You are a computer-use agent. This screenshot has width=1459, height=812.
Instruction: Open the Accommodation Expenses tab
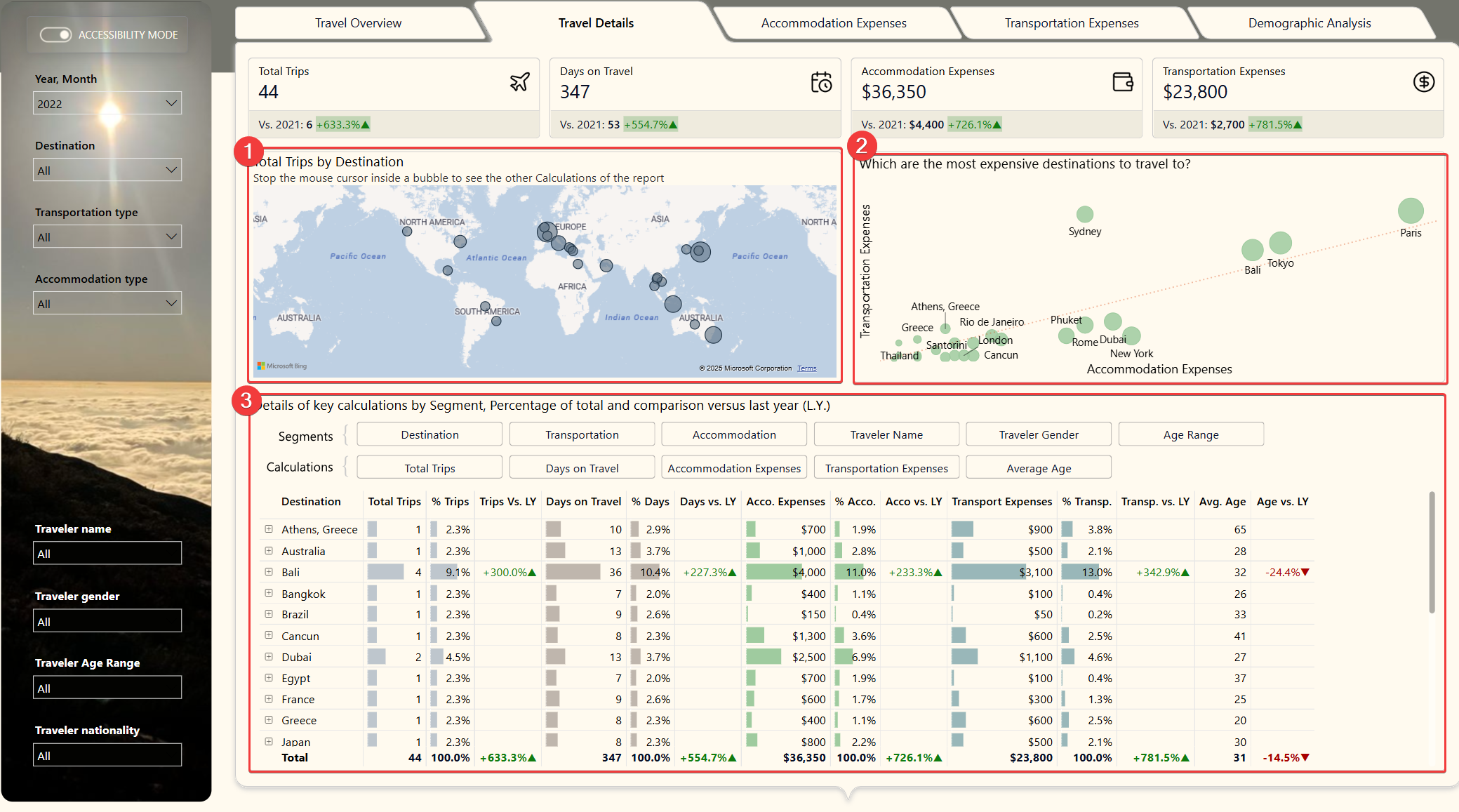pos(834,23)
